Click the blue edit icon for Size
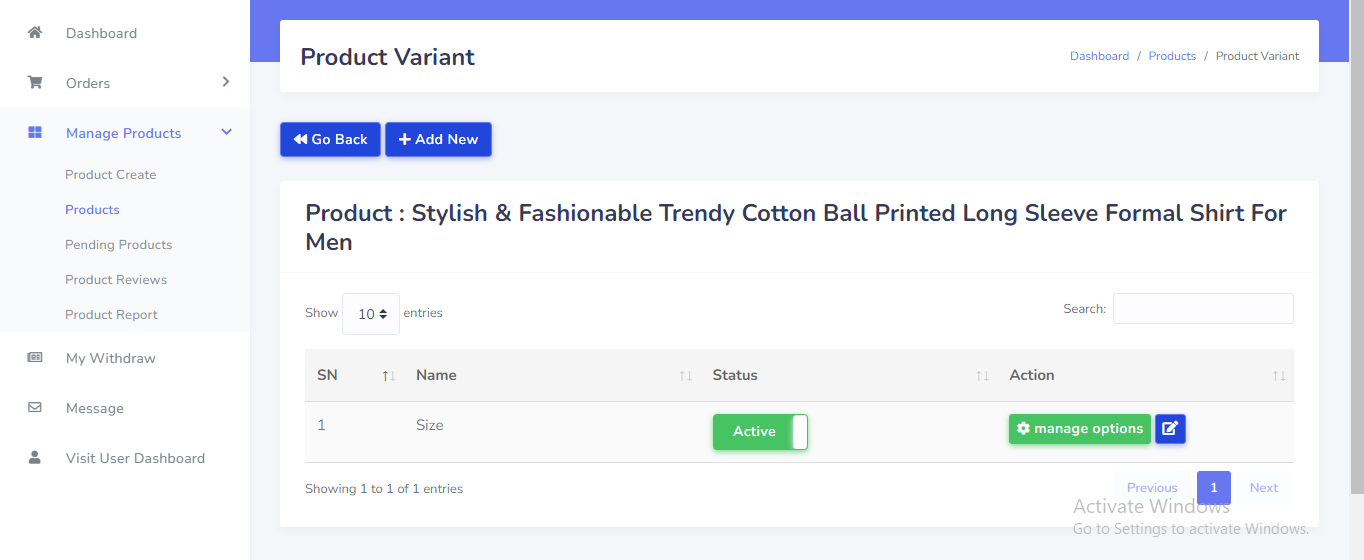The width and height of the screenshot is (1364, 560). (1170, 429)
